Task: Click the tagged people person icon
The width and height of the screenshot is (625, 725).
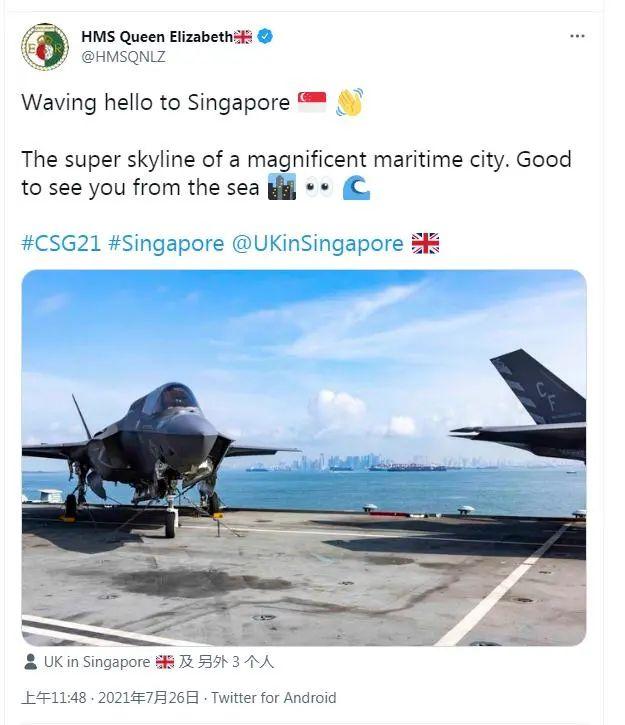Action: click(31, 662)
